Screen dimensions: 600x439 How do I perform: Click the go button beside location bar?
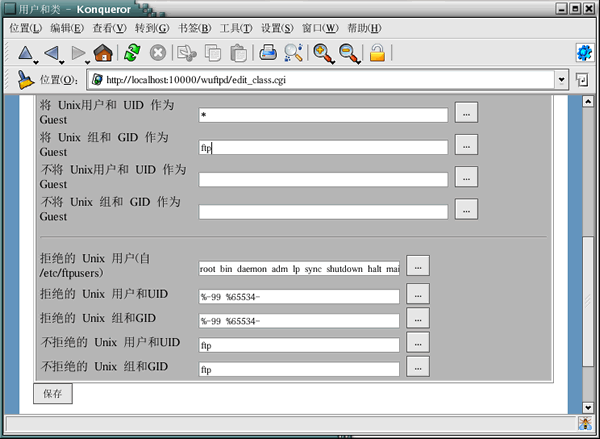(582, 80)
